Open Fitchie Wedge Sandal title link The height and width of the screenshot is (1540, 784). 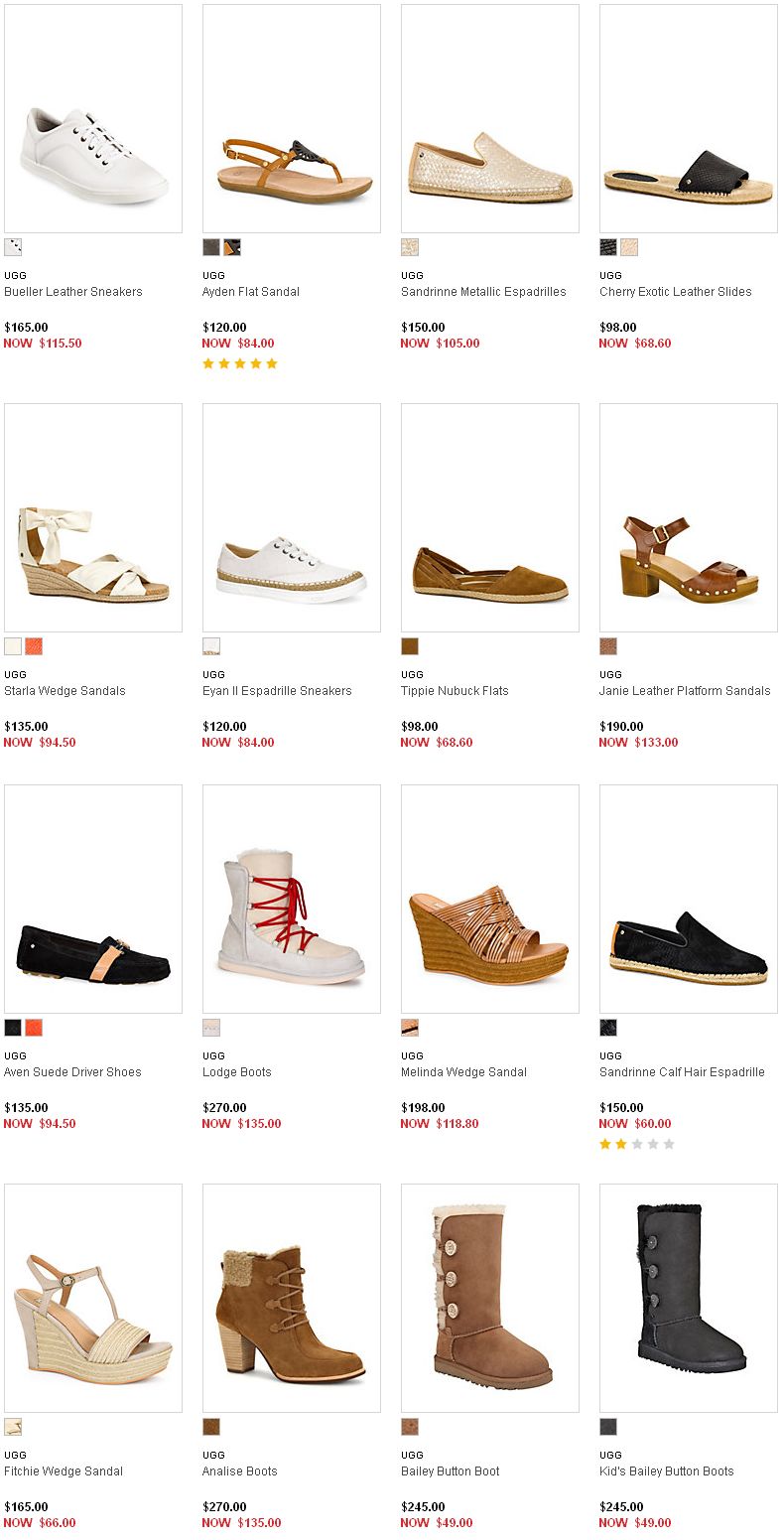click(64, 1471)
